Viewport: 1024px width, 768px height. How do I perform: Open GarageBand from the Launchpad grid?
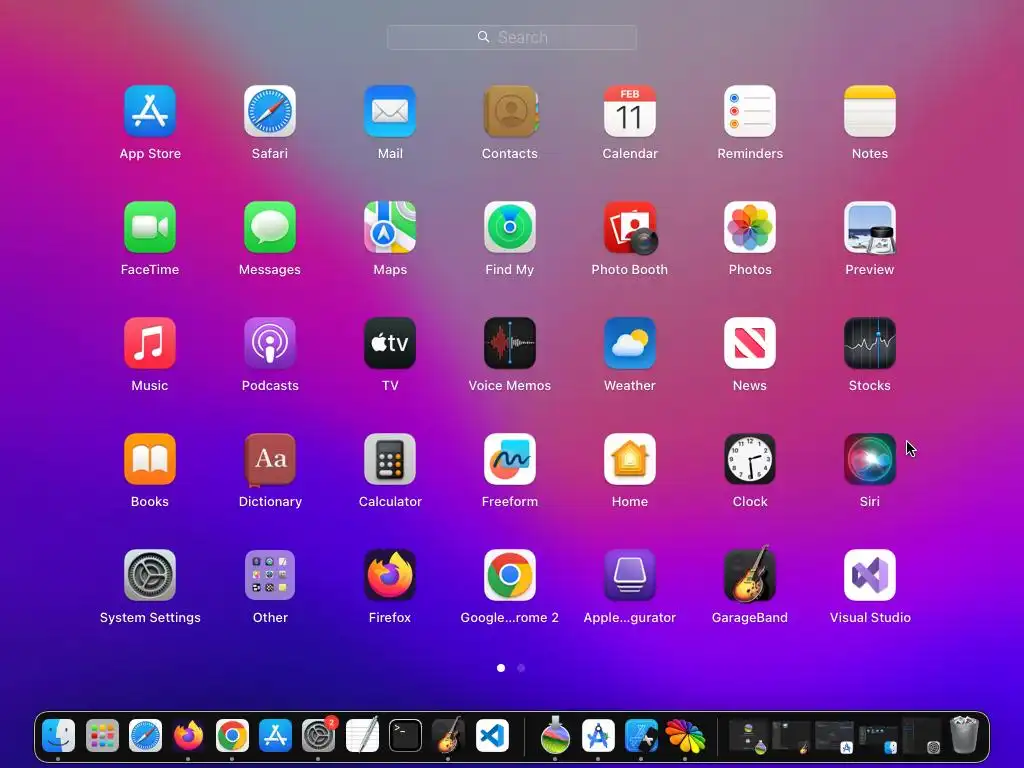750,573
